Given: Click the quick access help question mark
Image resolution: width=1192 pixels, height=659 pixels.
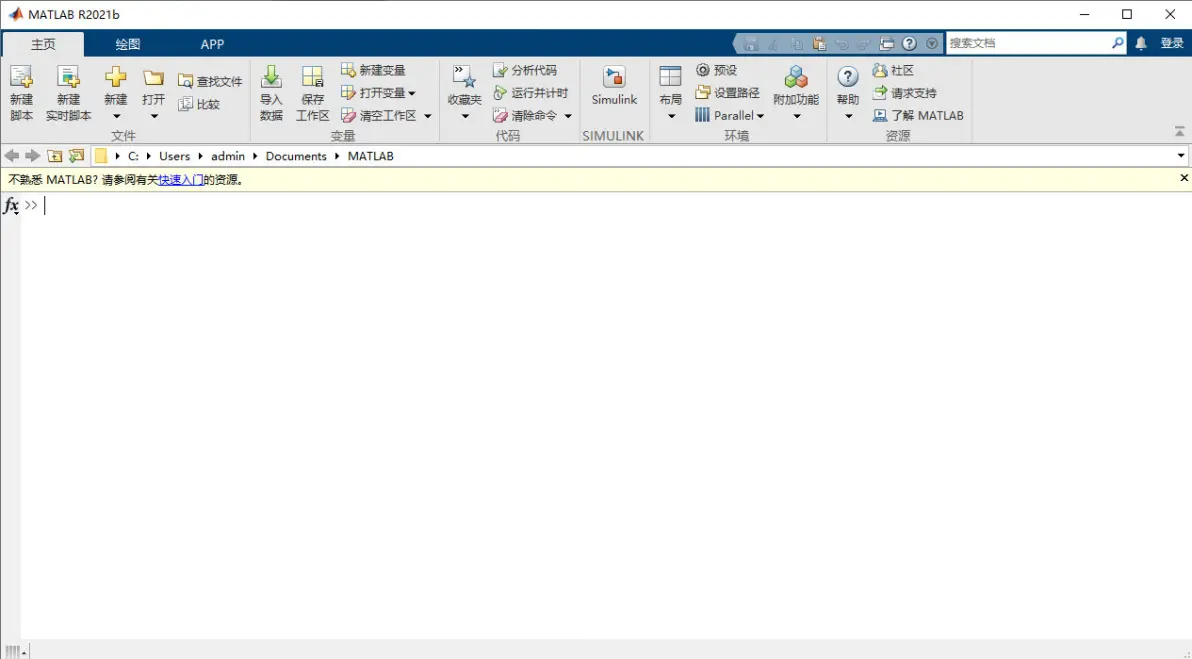Looking at the screenshot, I should (909, 44).
